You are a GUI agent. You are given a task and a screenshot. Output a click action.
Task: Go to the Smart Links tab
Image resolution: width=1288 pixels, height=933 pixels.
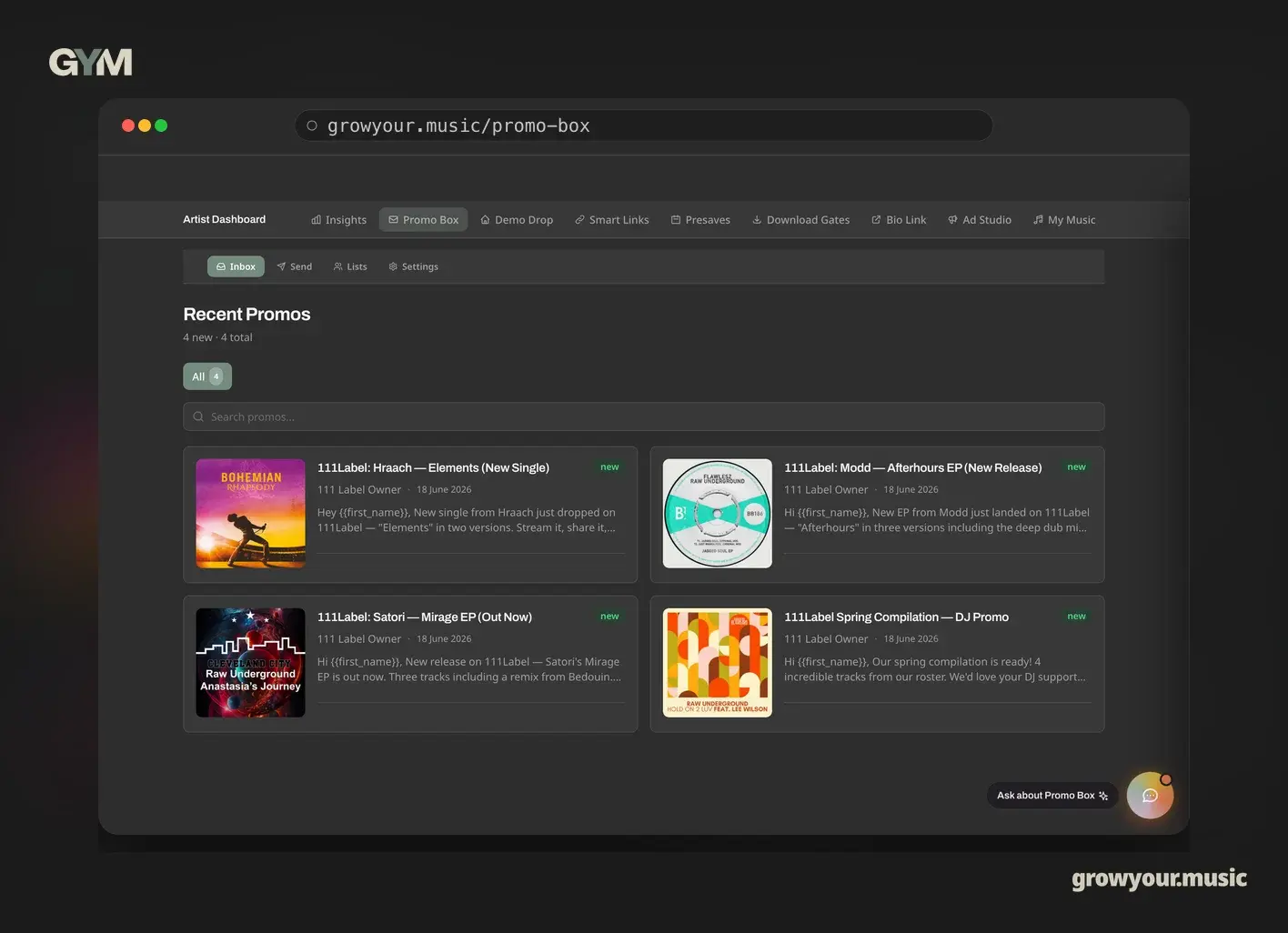tap(611, 220)
